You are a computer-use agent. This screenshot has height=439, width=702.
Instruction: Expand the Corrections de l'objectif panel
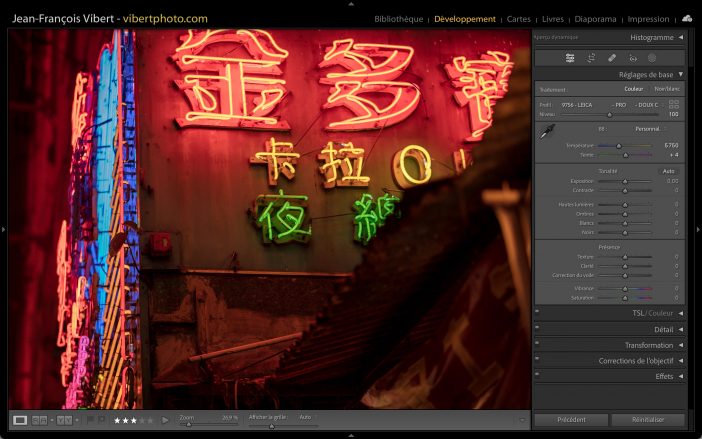[681, 361]
